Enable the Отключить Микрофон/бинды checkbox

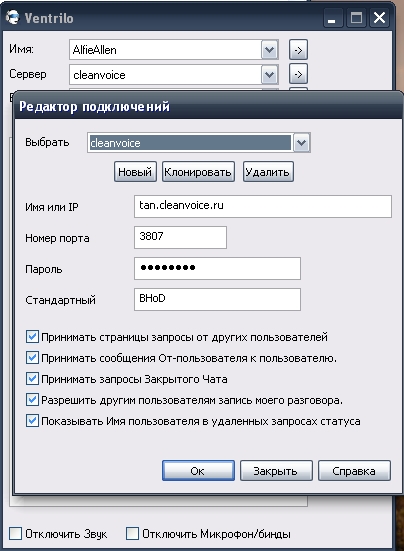click(x=132, y=533)
